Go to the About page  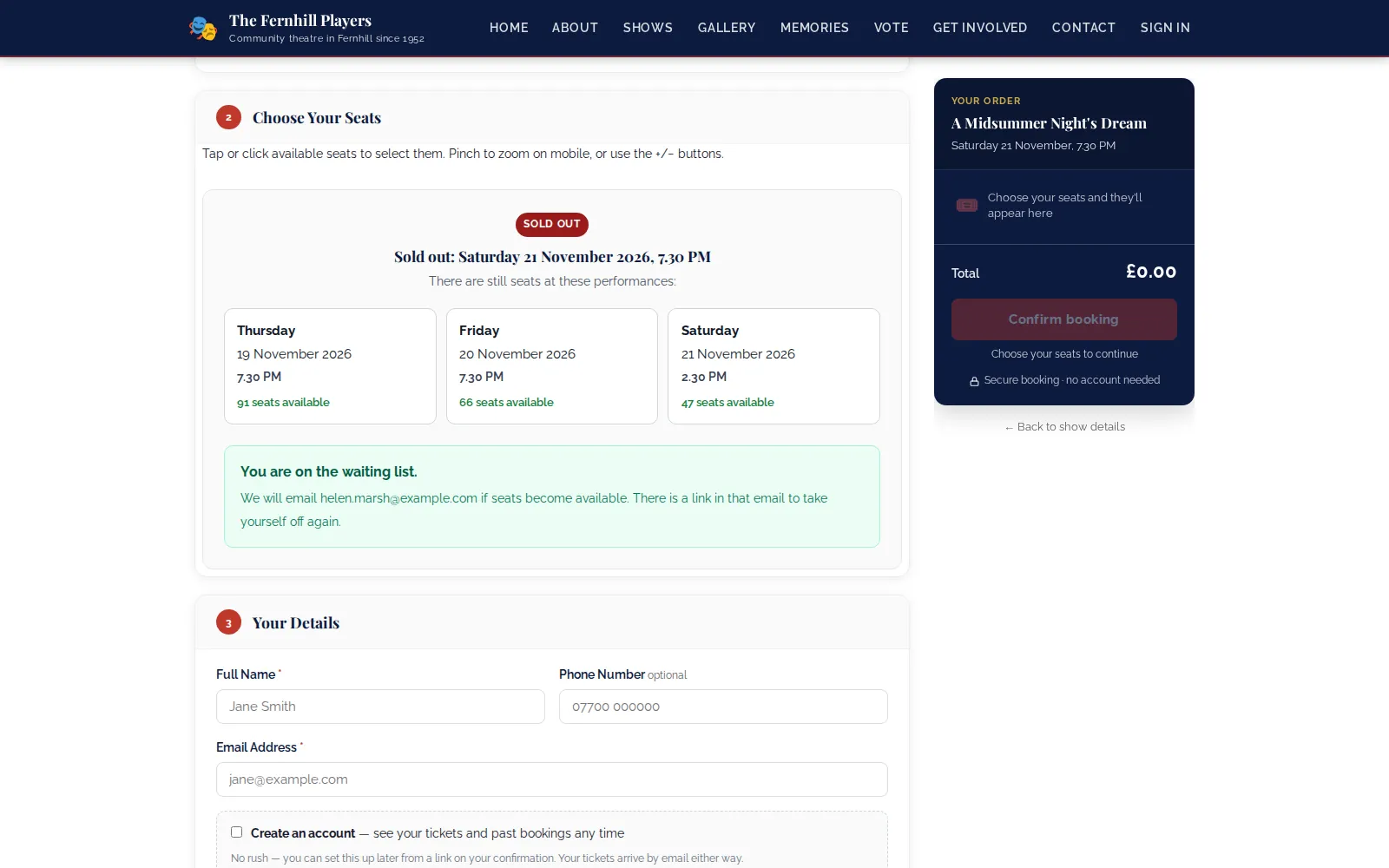pyautogui.click(x=575, y=28)
